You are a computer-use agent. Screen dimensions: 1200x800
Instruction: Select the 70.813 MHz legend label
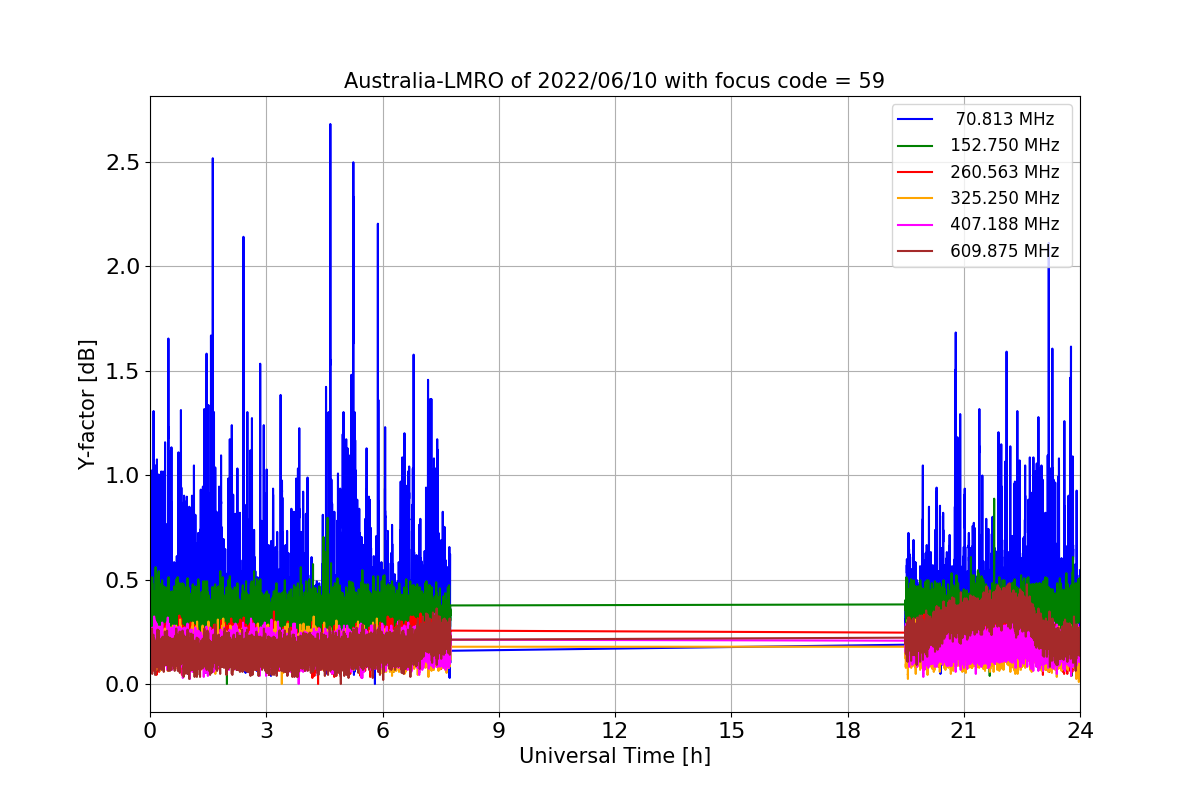[1005, 119]
